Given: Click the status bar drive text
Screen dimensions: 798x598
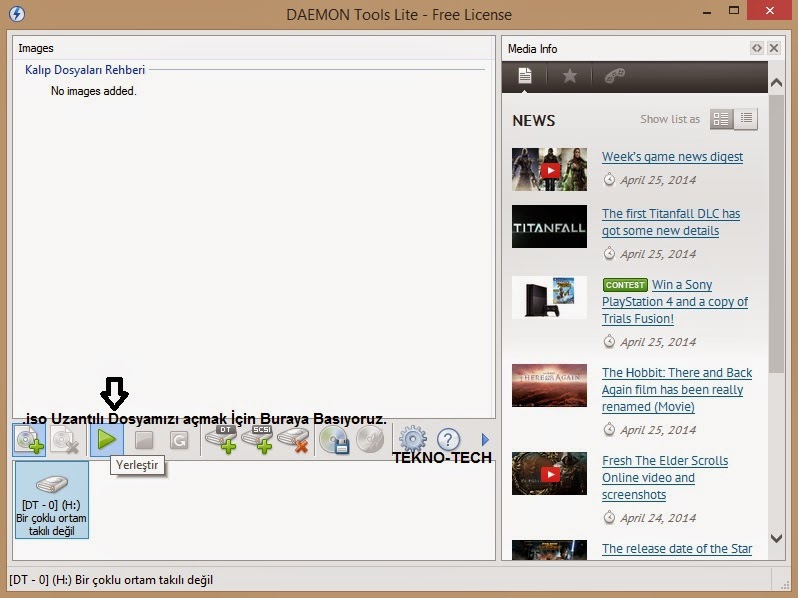Looking at the screenshot, I should (x=111, y=580).
